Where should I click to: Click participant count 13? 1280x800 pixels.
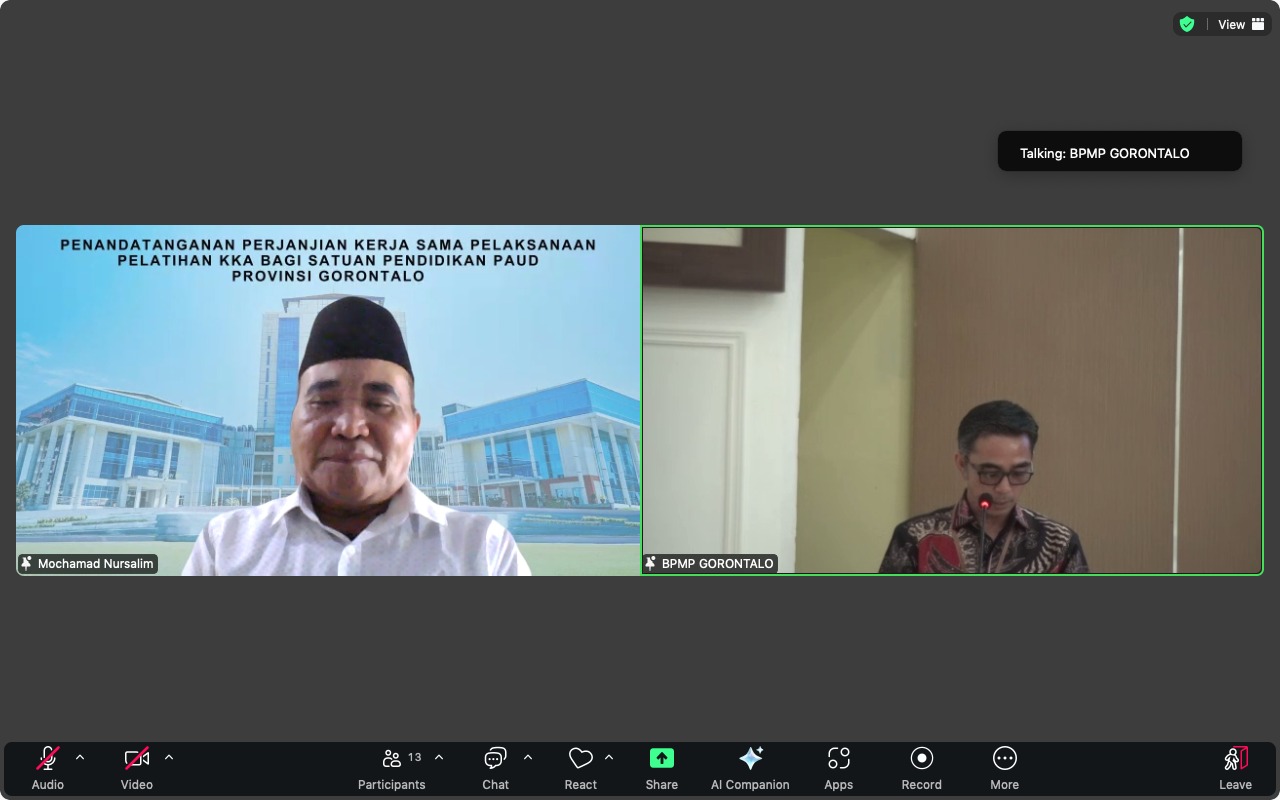click(x=415, y=757)
